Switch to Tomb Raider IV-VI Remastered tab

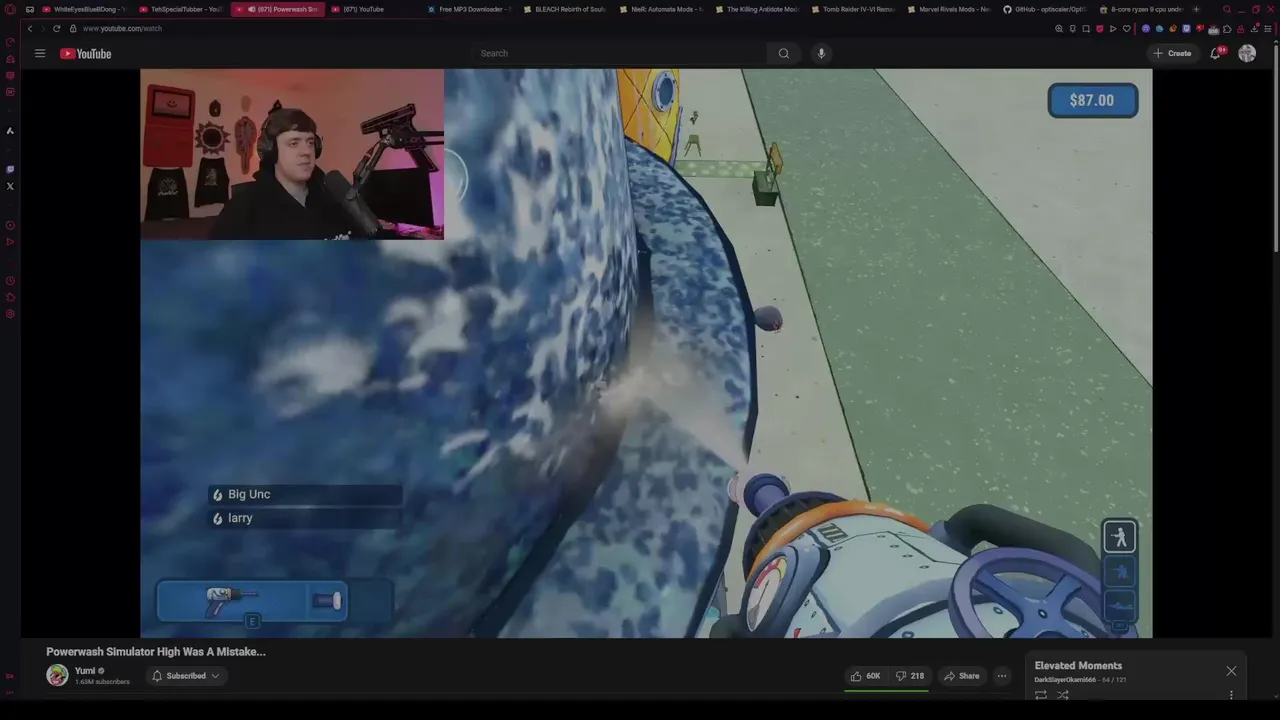tap(852, 9)
